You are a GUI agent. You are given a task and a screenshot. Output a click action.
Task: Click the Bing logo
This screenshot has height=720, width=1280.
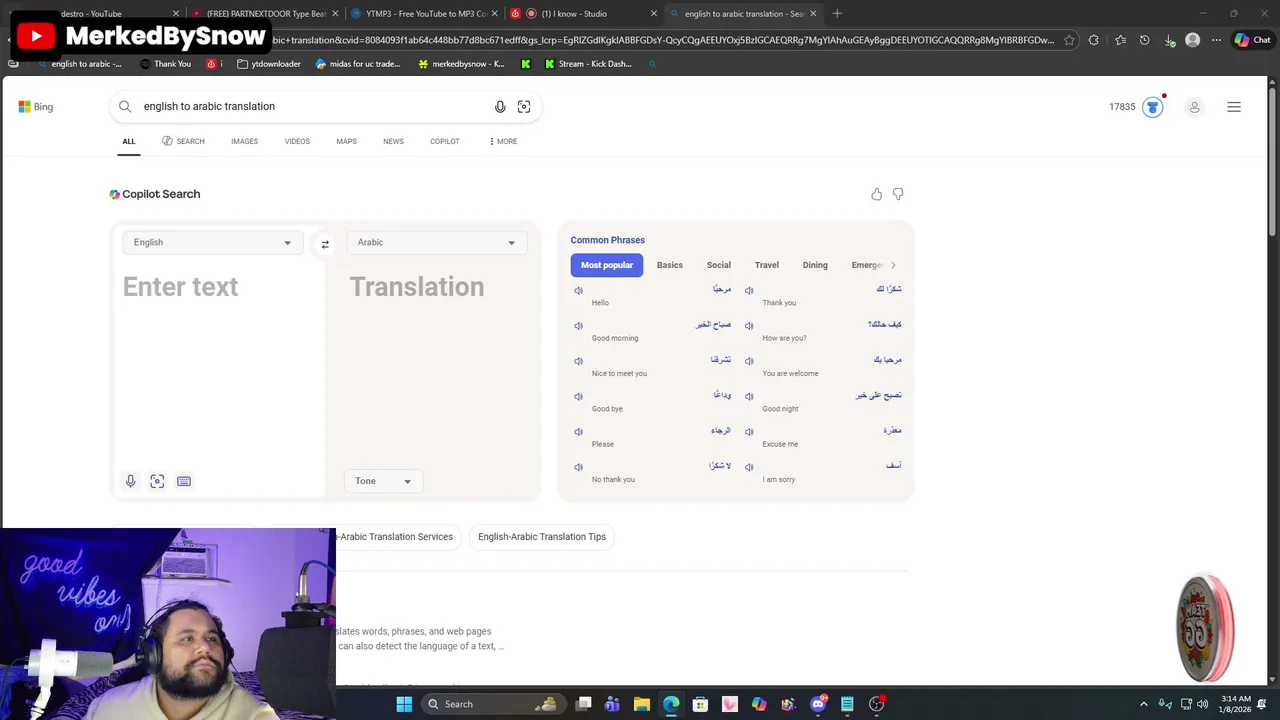click(36, 107)
